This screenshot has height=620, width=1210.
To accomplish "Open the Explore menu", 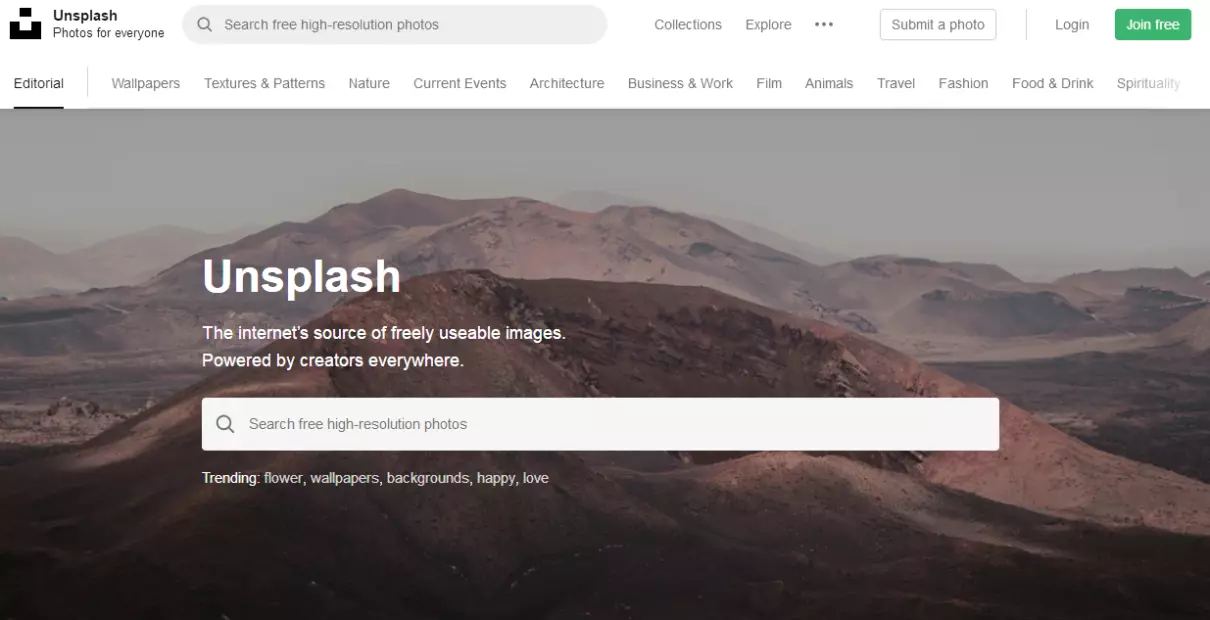I will pyautogui.click(x=768, y=24).
